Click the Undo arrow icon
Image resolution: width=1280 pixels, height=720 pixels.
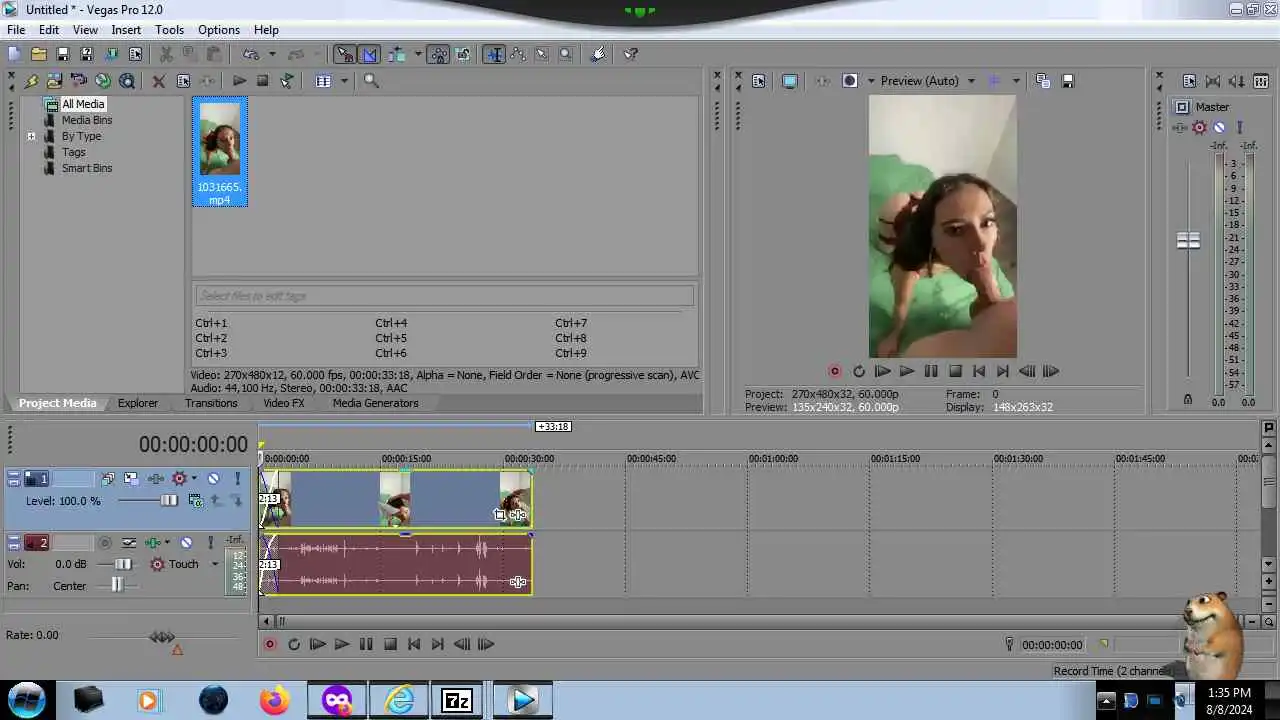(250, 54)
